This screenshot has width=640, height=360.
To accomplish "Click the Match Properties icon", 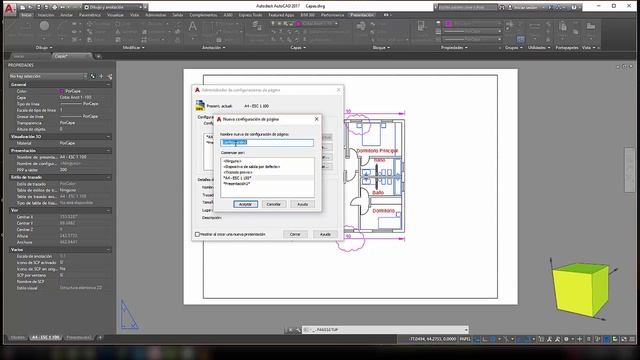I will pyautogui.click(x=422, y=26).
